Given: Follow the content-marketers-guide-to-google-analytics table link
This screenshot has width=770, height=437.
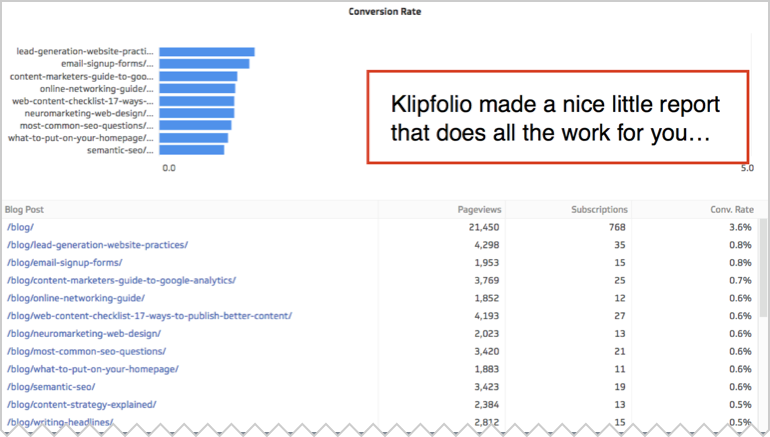Looking at the screenshot, I should [x=121, y=280].
